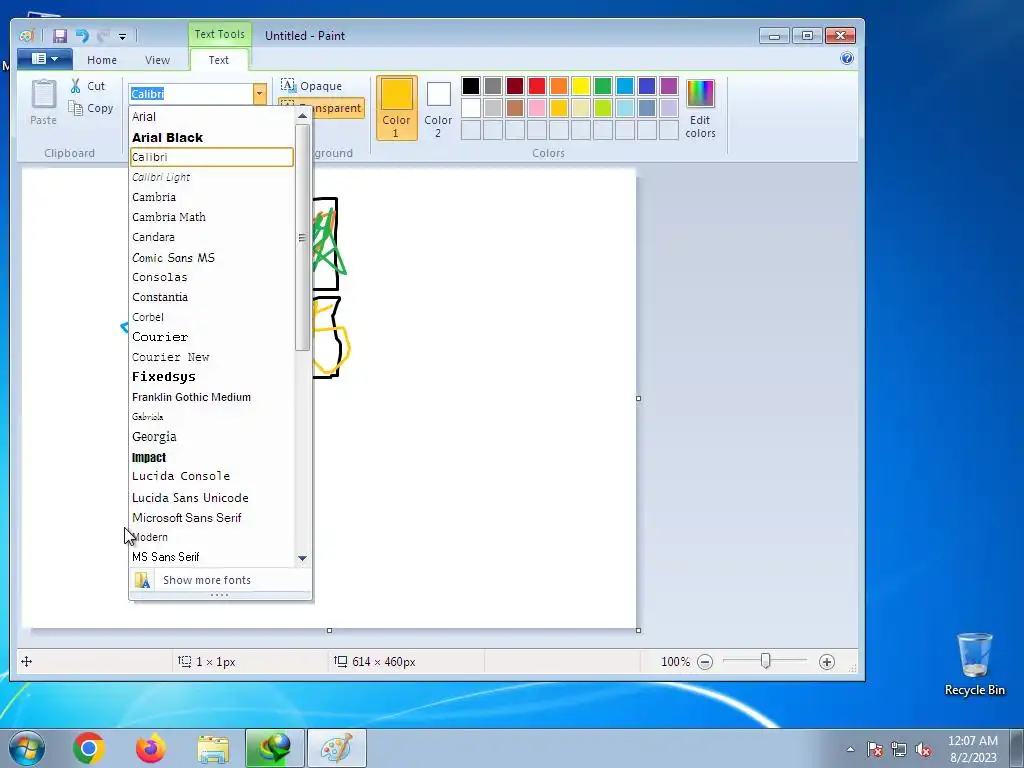This screenshot has width=1024, height=768.
Task: Click the zoom in plus button
Action: click(827, 662)
